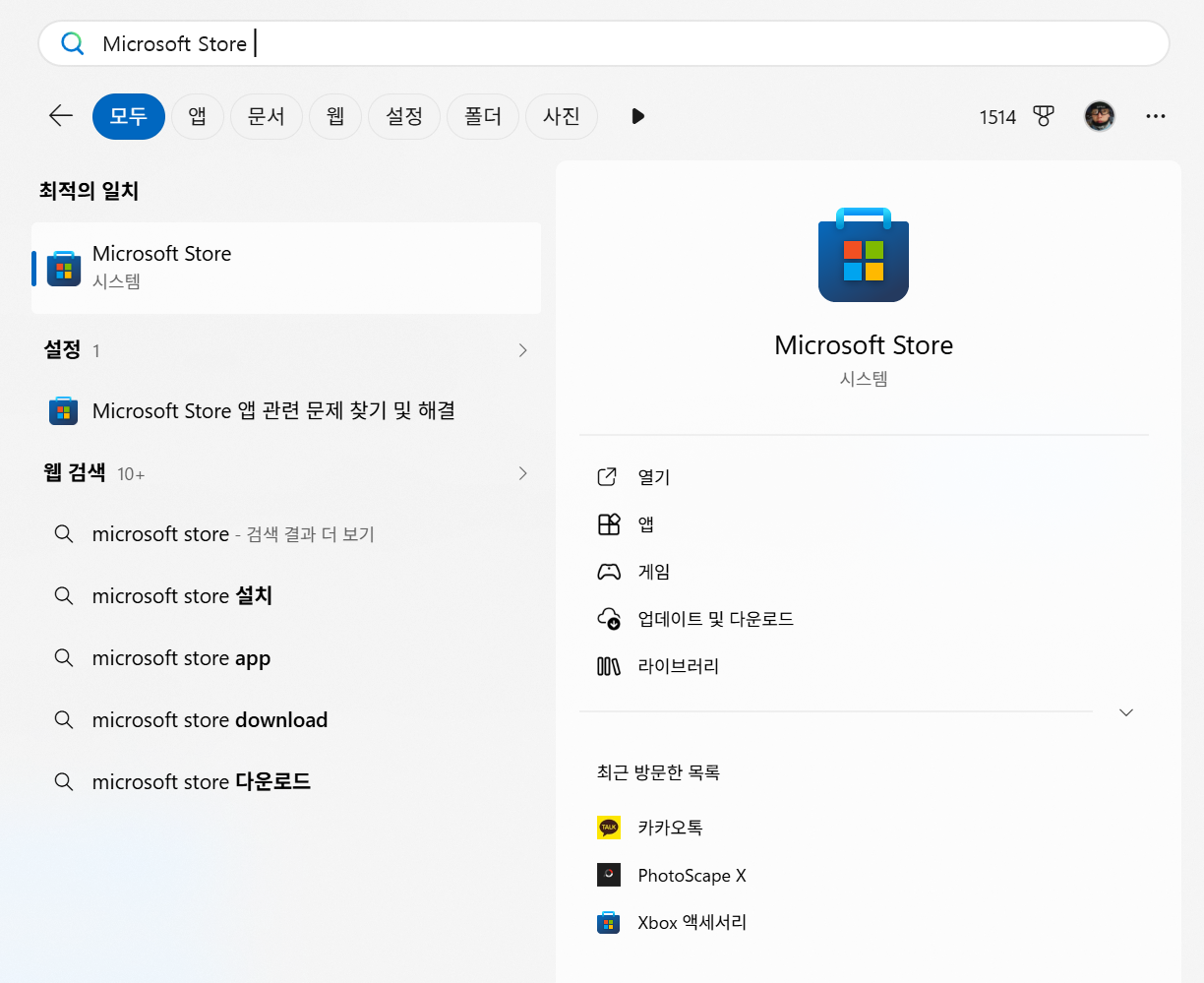
Task: Search web for 'microsoft store 다운로드'
Action: tap(201, 781)
